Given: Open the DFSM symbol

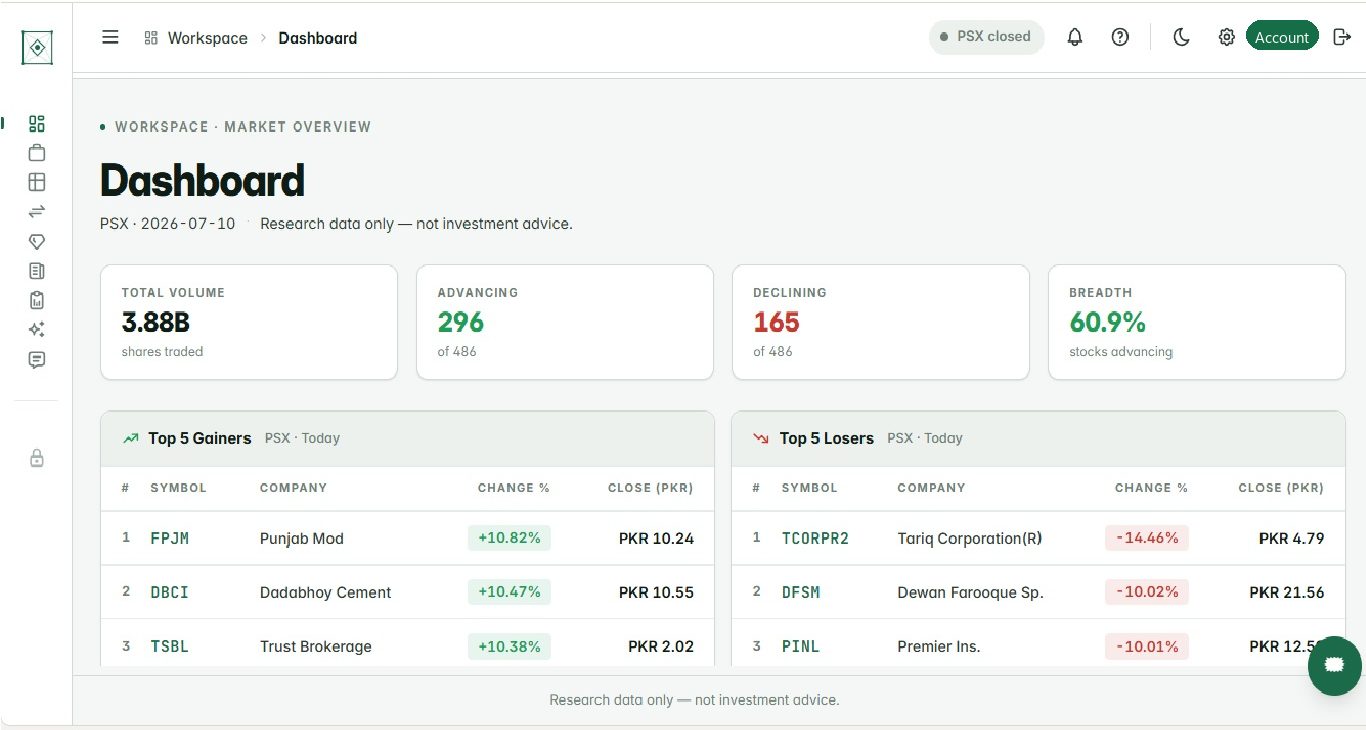Looking at the screenshot, I should (801, 592).
